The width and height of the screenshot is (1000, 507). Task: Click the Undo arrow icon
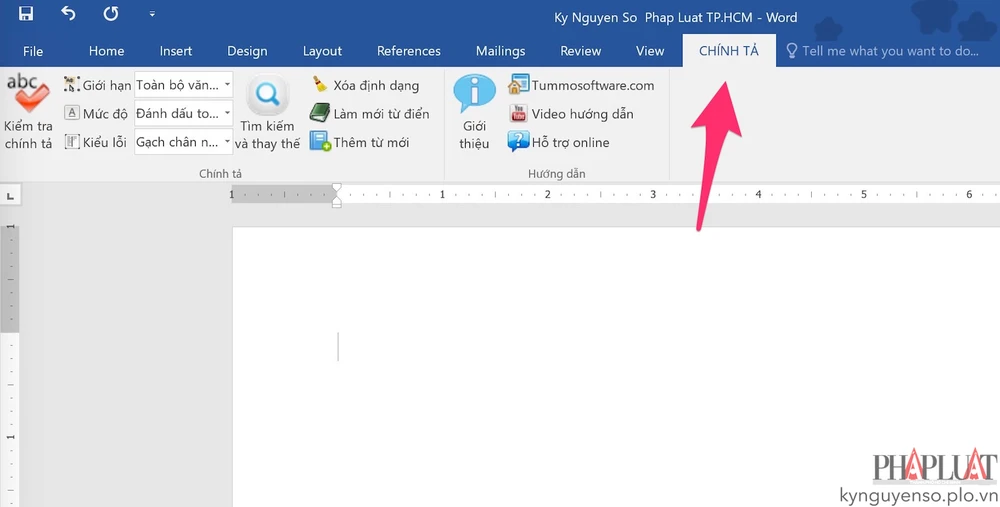point(68,14)
